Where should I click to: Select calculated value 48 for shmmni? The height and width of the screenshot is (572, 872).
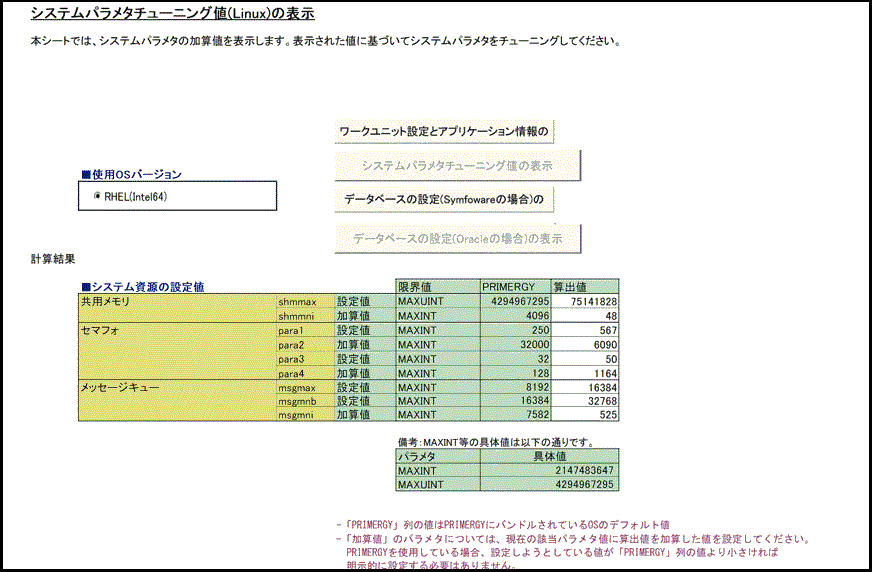click(585, 316)
